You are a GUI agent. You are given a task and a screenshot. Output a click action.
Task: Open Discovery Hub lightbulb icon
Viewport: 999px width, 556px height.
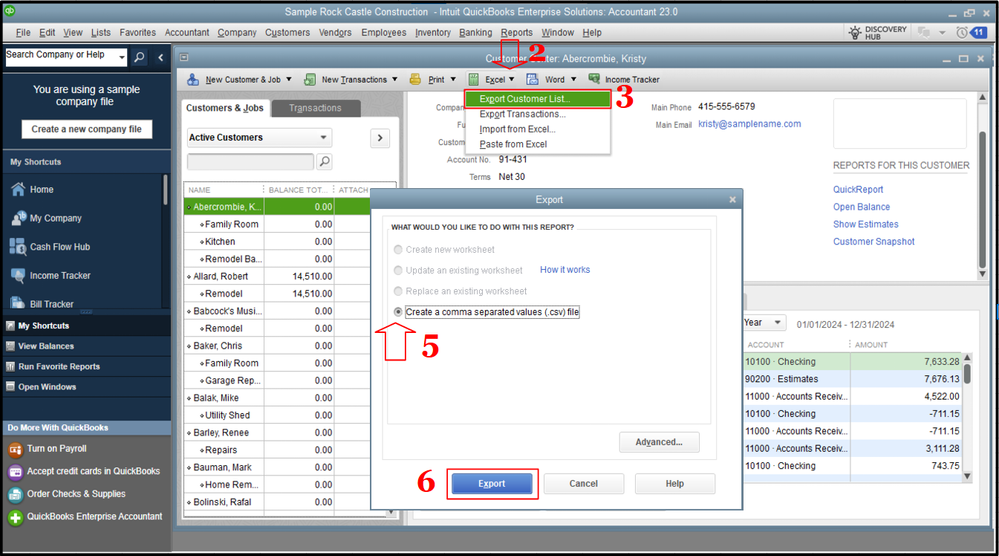pos(855,32)
